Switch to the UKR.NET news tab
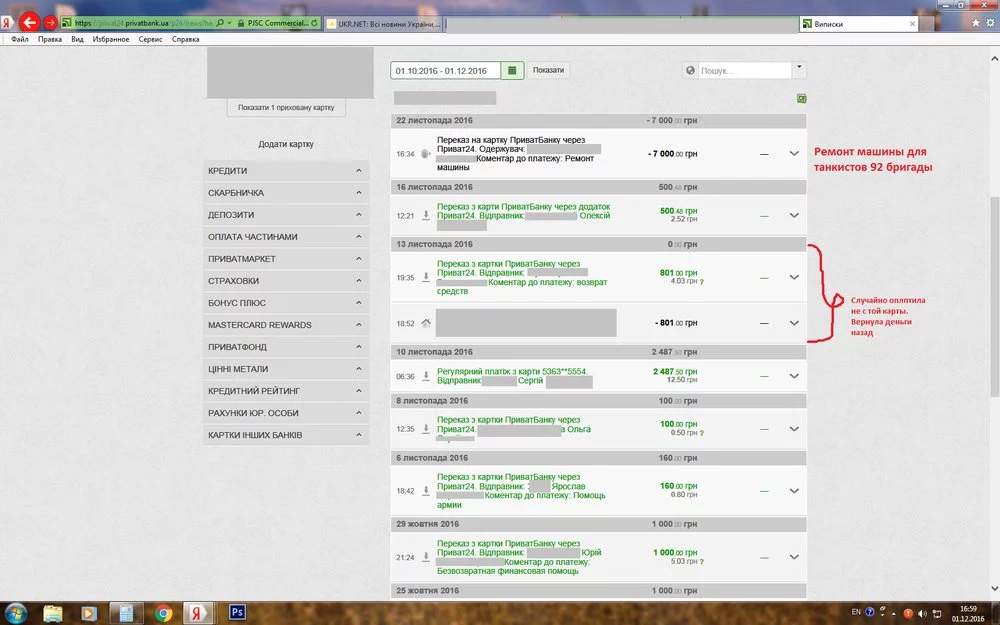1000x625 pixels. click(x=383, y=24)
